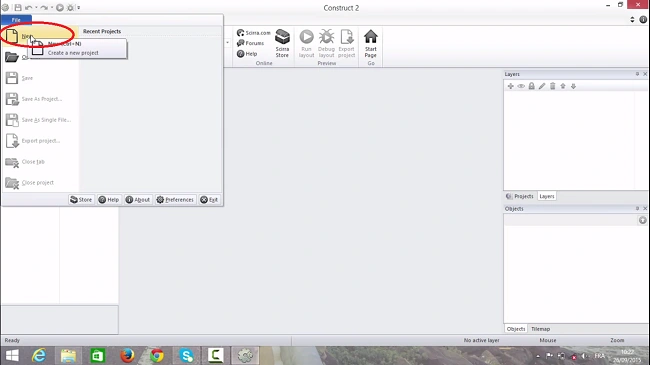
Task: Toggle layer lock with the padlock icon
Action: (x=531, y=86)
